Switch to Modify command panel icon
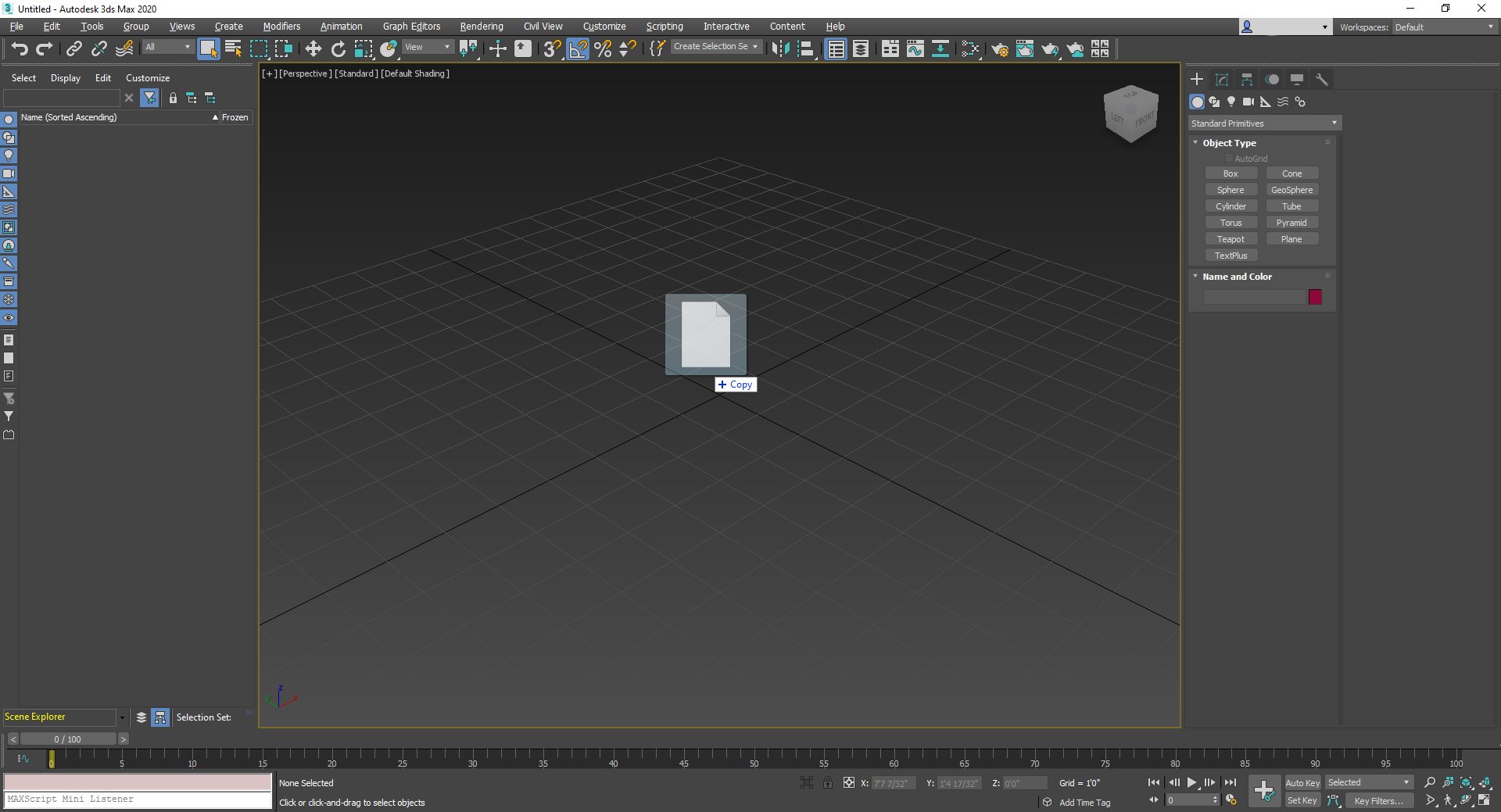1501x812 pixels. 1222,80
